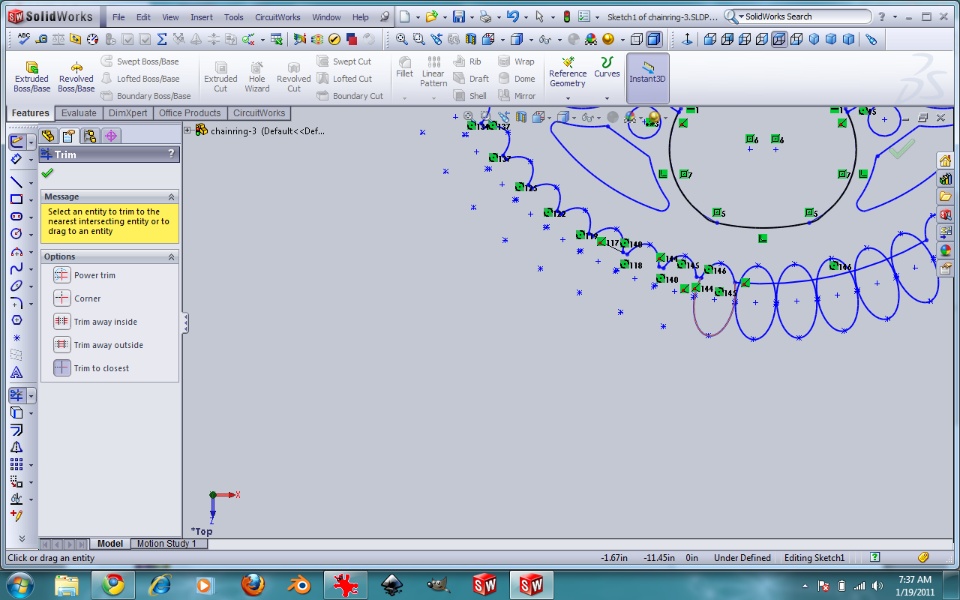Click the Fillet feature icon
Screen dimensions: 960x600
click(405, 67)
